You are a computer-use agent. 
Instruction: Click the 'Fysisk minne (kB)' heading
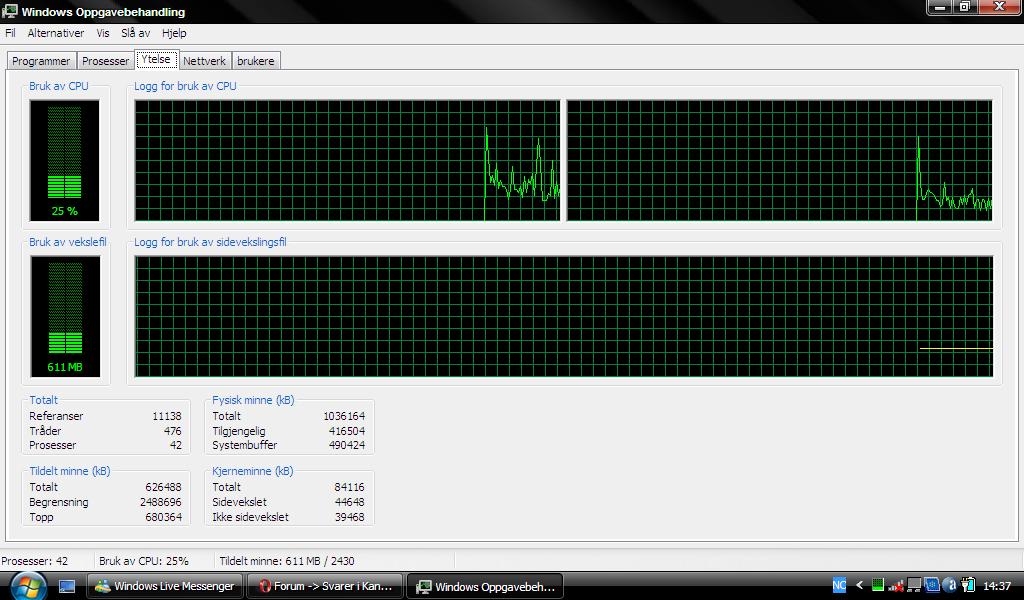[x=253, y=400]
